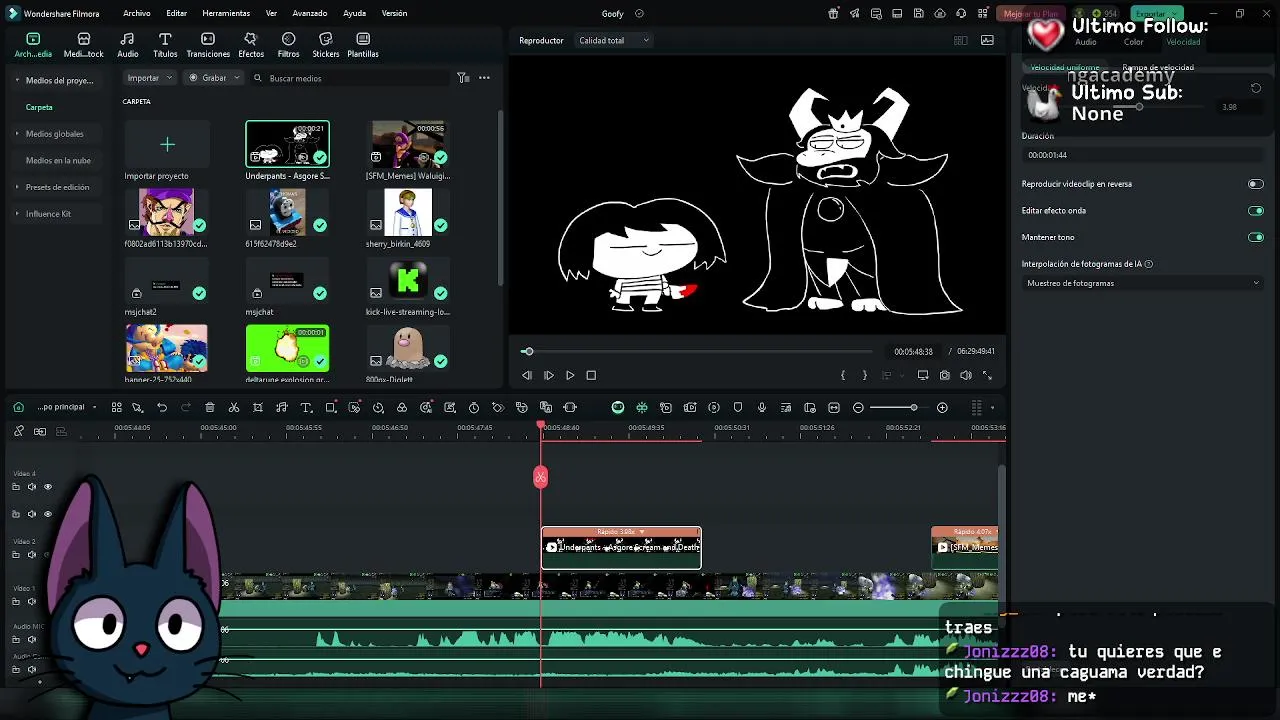Click the text T tool in timeline toolbar
1280x720 pixels.
coord(306,408)
